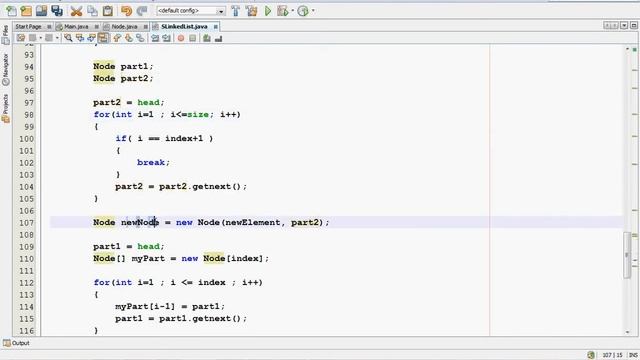640x360 pixels.
Task: Click the scrollbar down arrow
Action: 627,332
